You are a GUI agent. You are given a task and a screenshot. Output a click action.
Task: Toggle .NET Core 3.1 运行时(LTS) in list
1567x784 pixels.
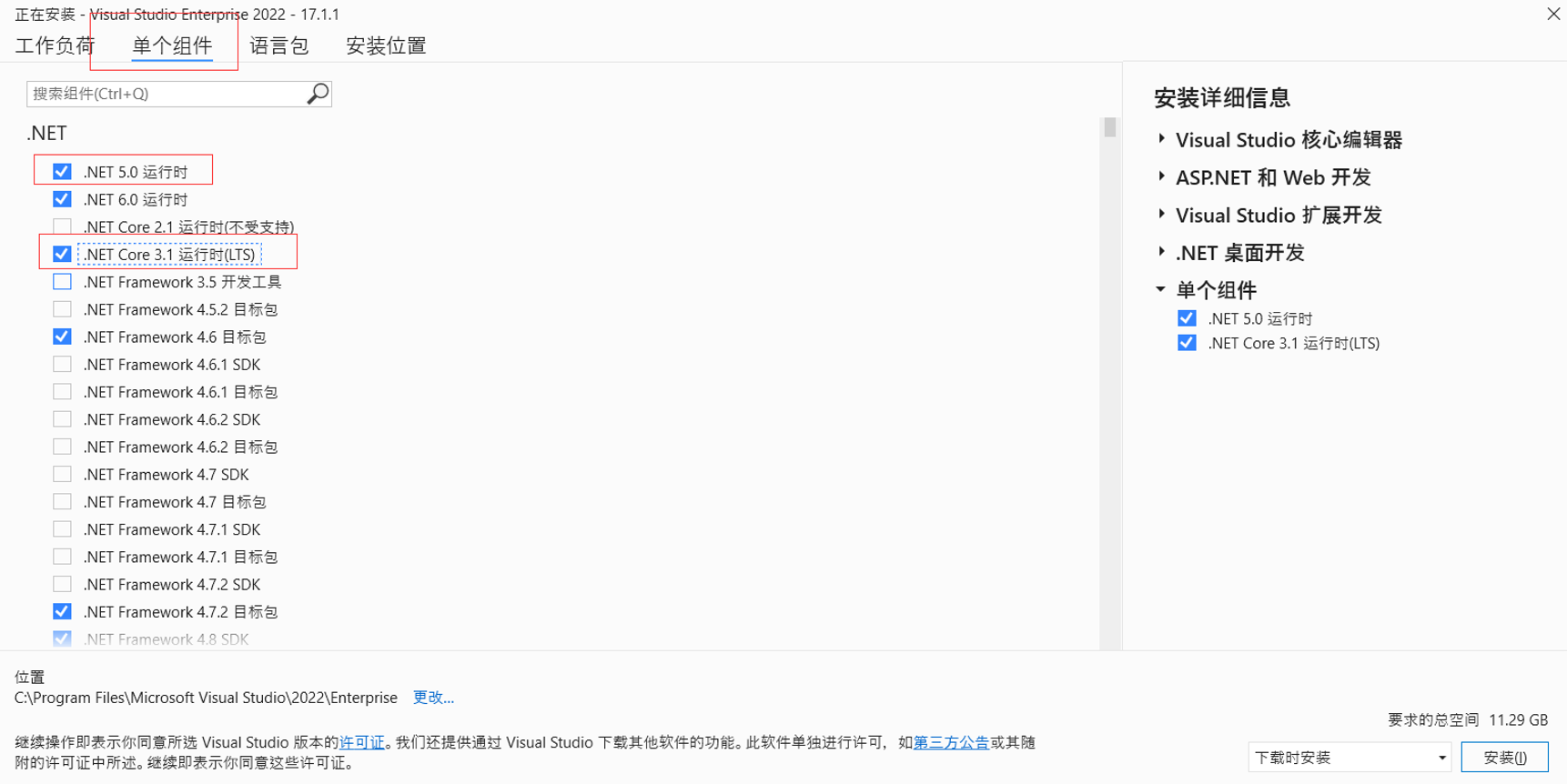[62, 254]
